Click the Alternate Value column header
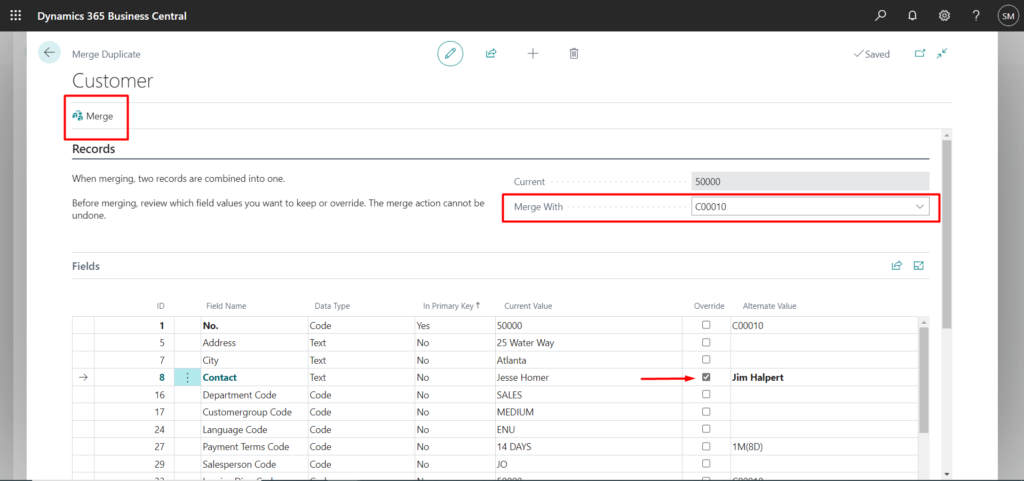This screenshot has width=1024, height=481. (x=769, y=305)
